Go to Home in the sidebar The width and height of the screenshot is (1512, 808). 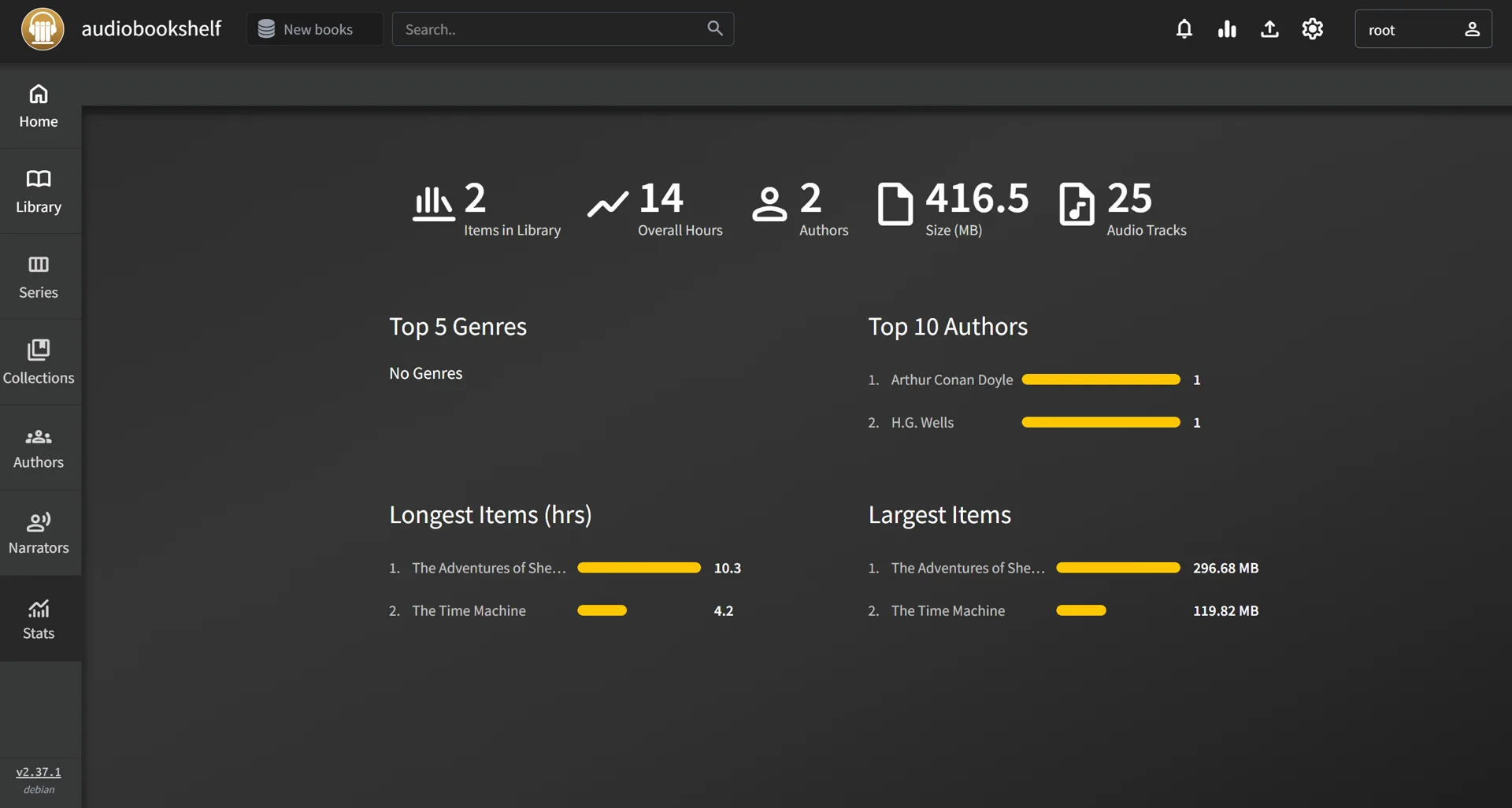(39, 106)
